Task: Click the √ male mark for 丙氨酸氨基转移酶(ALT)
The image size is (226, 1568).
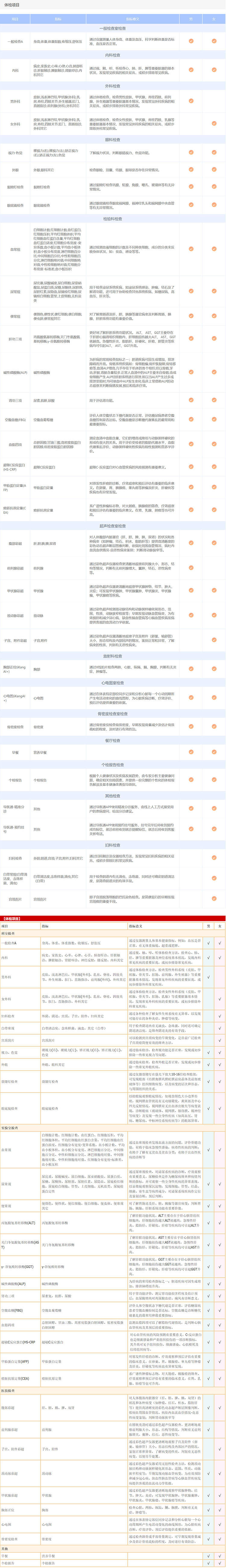Action: click(x=208, y=1223)
